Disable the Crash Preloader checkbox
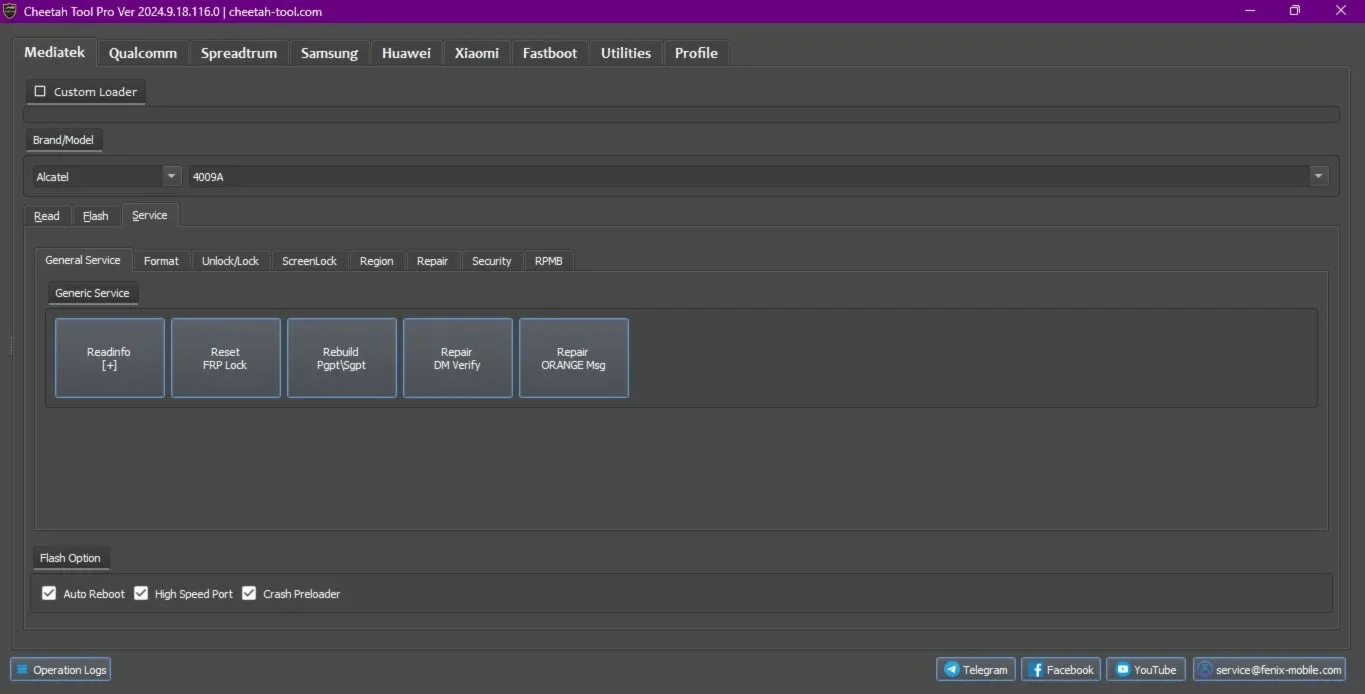This screenshot has width=1365, height=694. click(249, 593)
